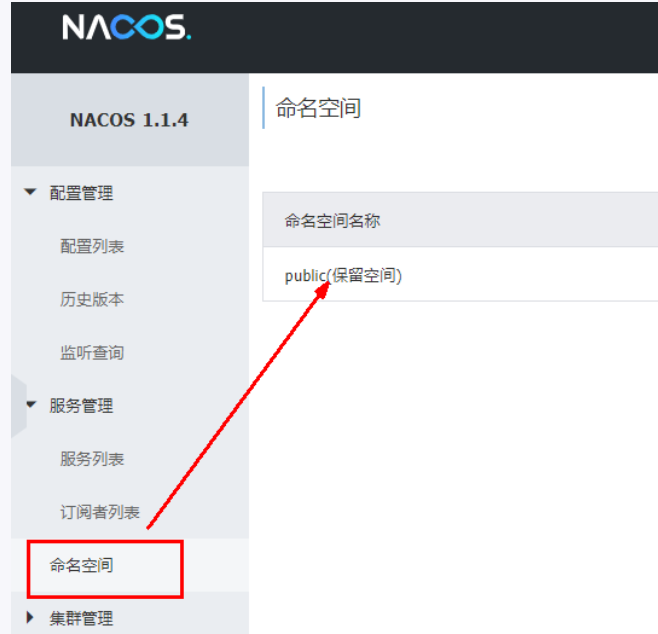
Task: Collapse the 配置管理 menu arrow
Action: (30, 192)
